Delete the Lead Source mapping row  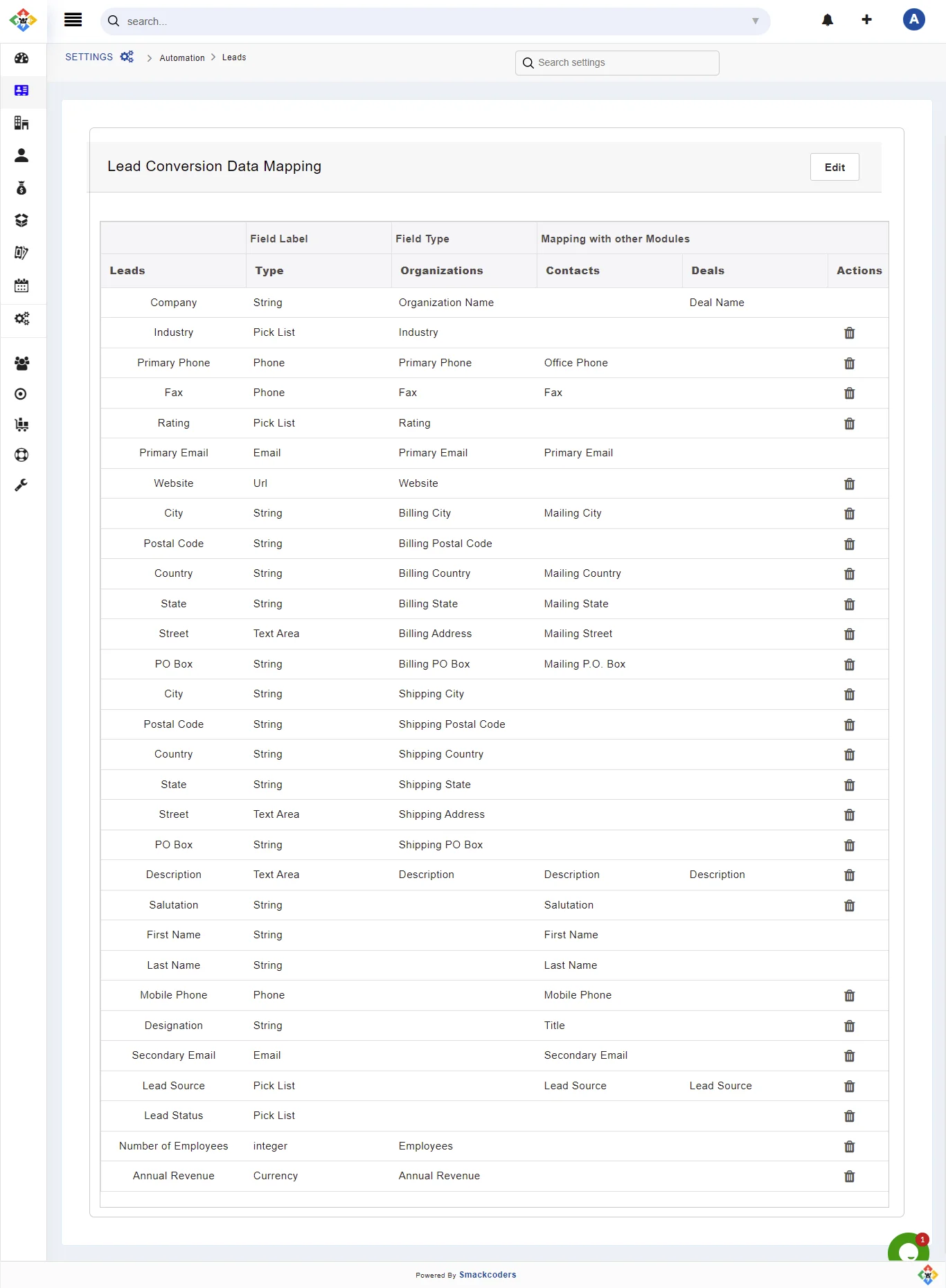tap(849, 1086)
